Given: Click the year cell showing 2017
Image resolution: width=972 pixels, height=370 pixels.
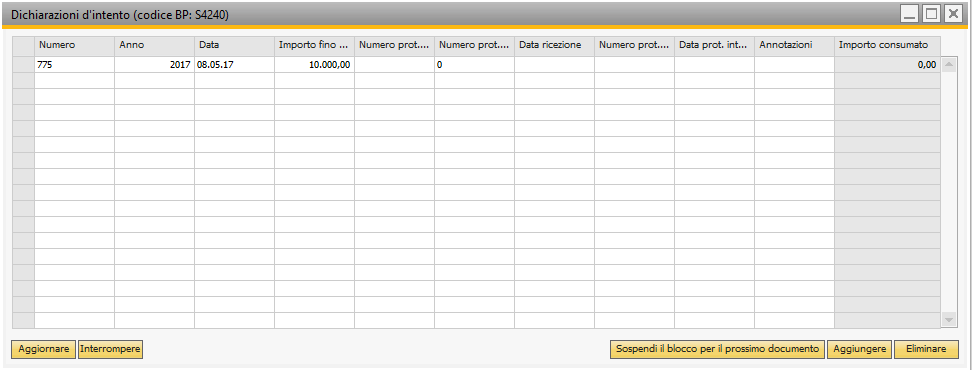Looking at the screenshot, I should [154, 64].
